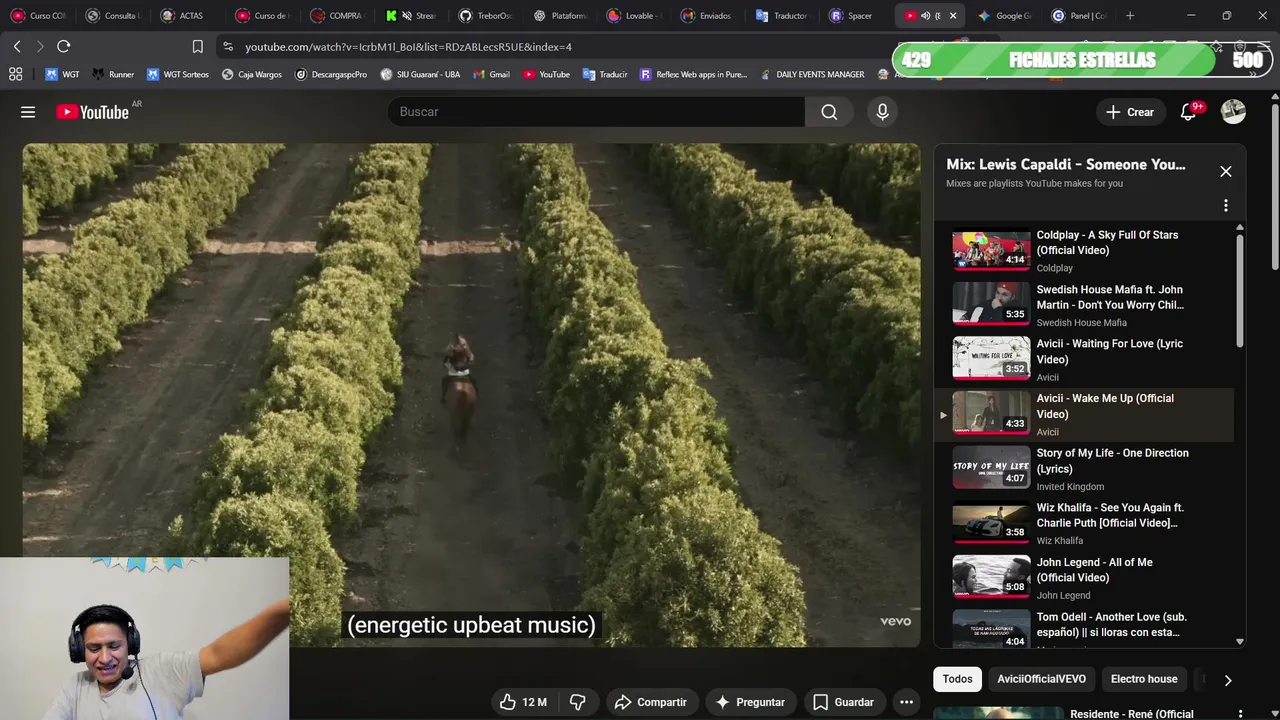Open Mix playlist options menu
1280x720 pixels.
pos(1226,205)
